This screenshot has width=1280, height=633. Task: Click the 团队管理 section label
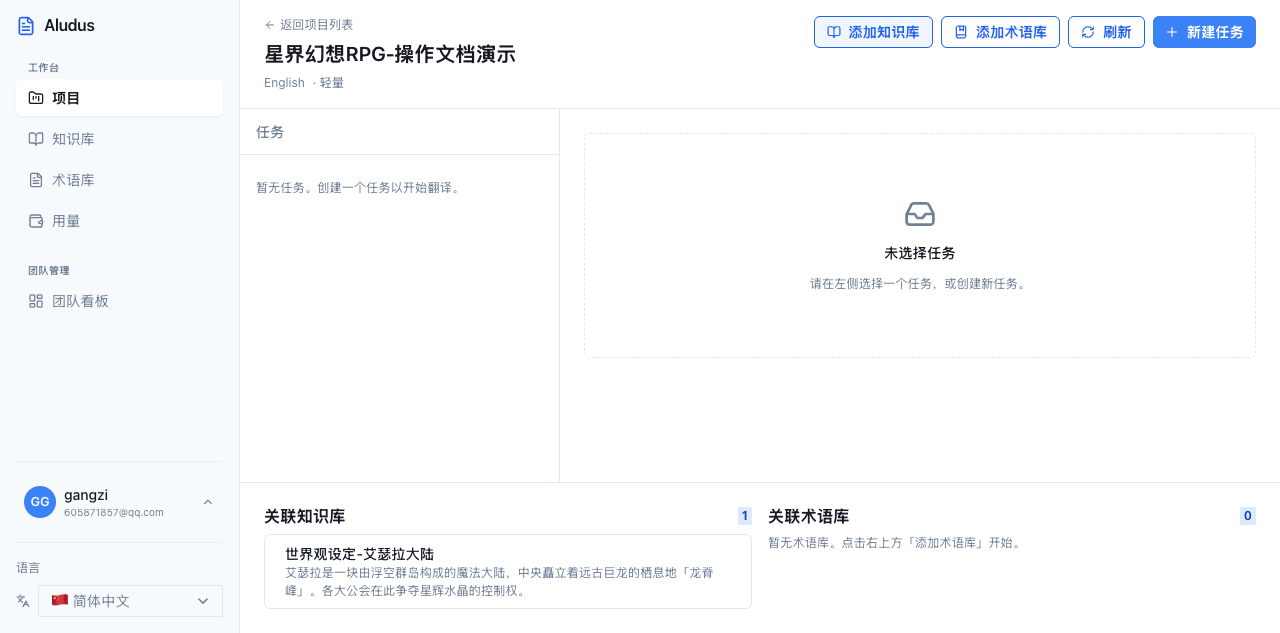49,270
